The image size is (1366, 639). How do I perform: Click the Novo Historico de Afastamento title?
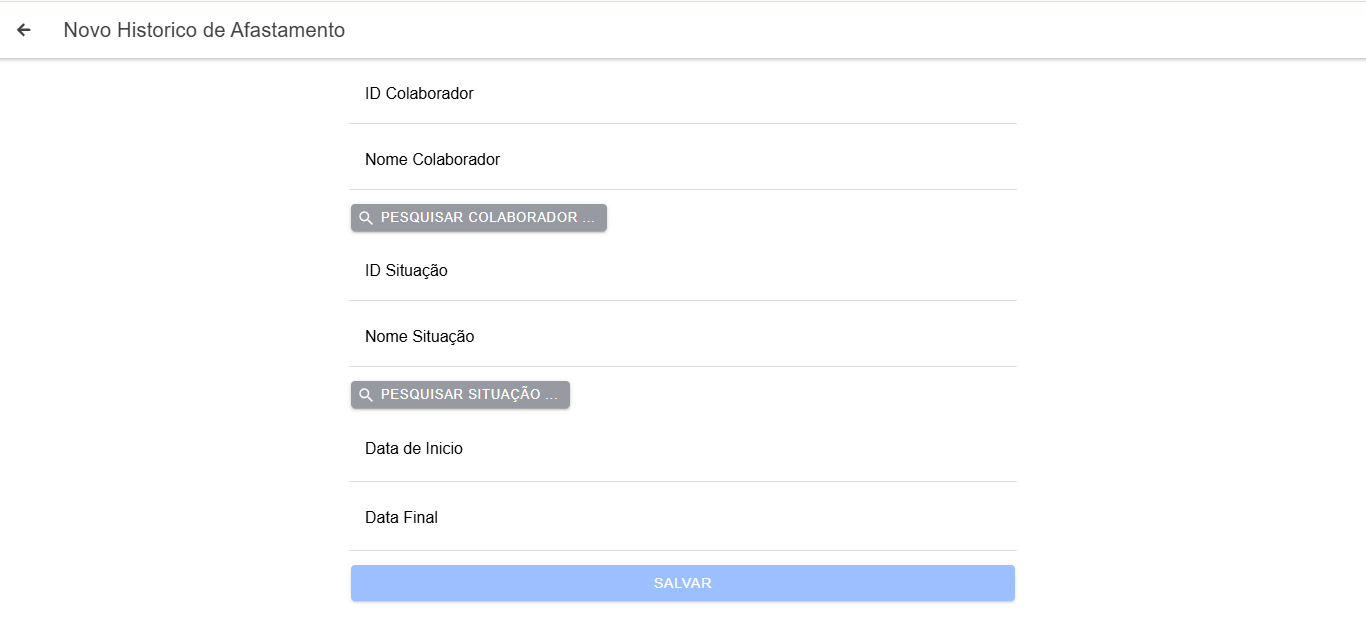click(204, 30)
